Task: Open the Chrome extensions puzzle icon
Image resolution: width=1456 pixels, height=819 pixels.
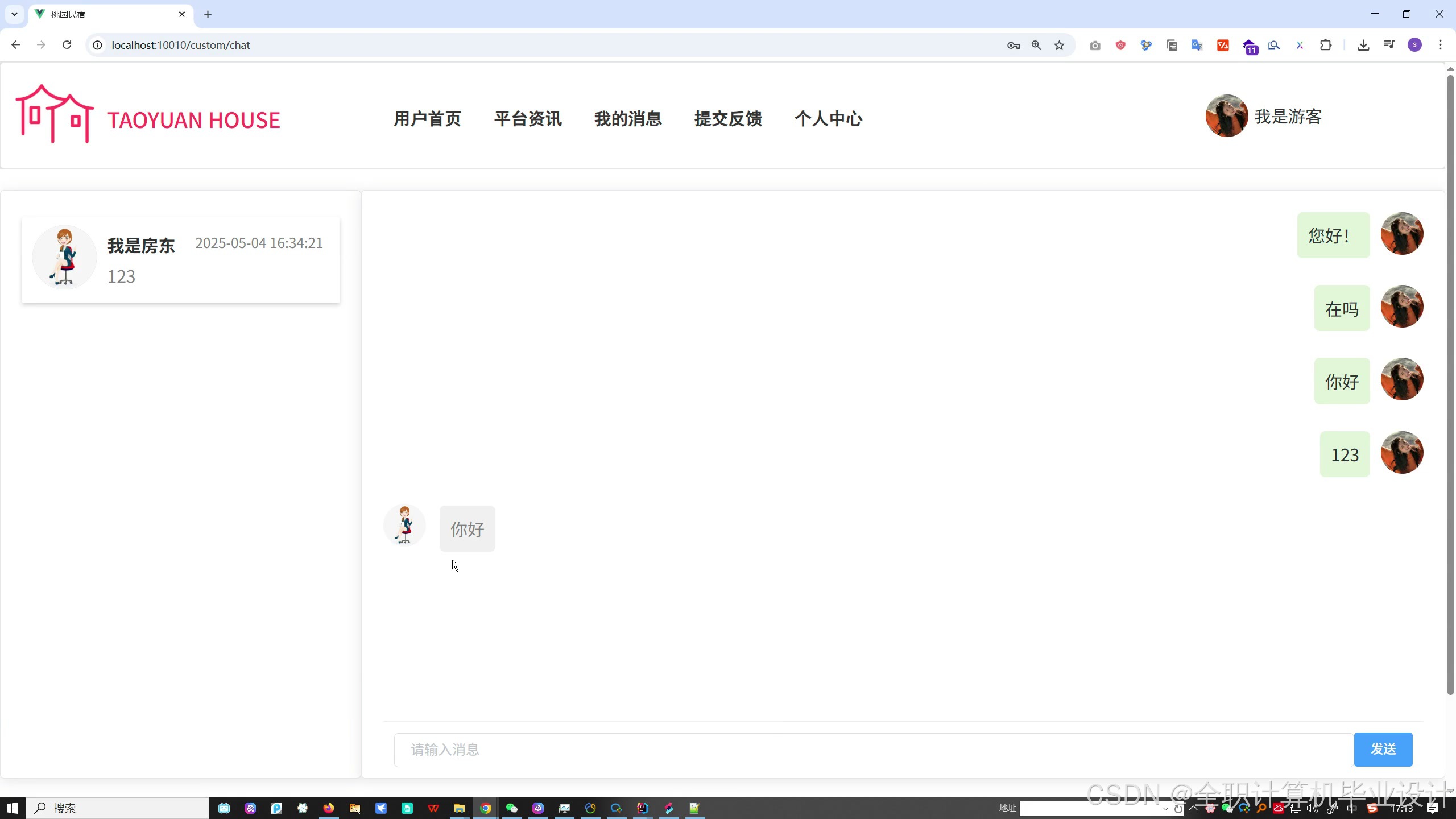Action: coord(1326,45)
